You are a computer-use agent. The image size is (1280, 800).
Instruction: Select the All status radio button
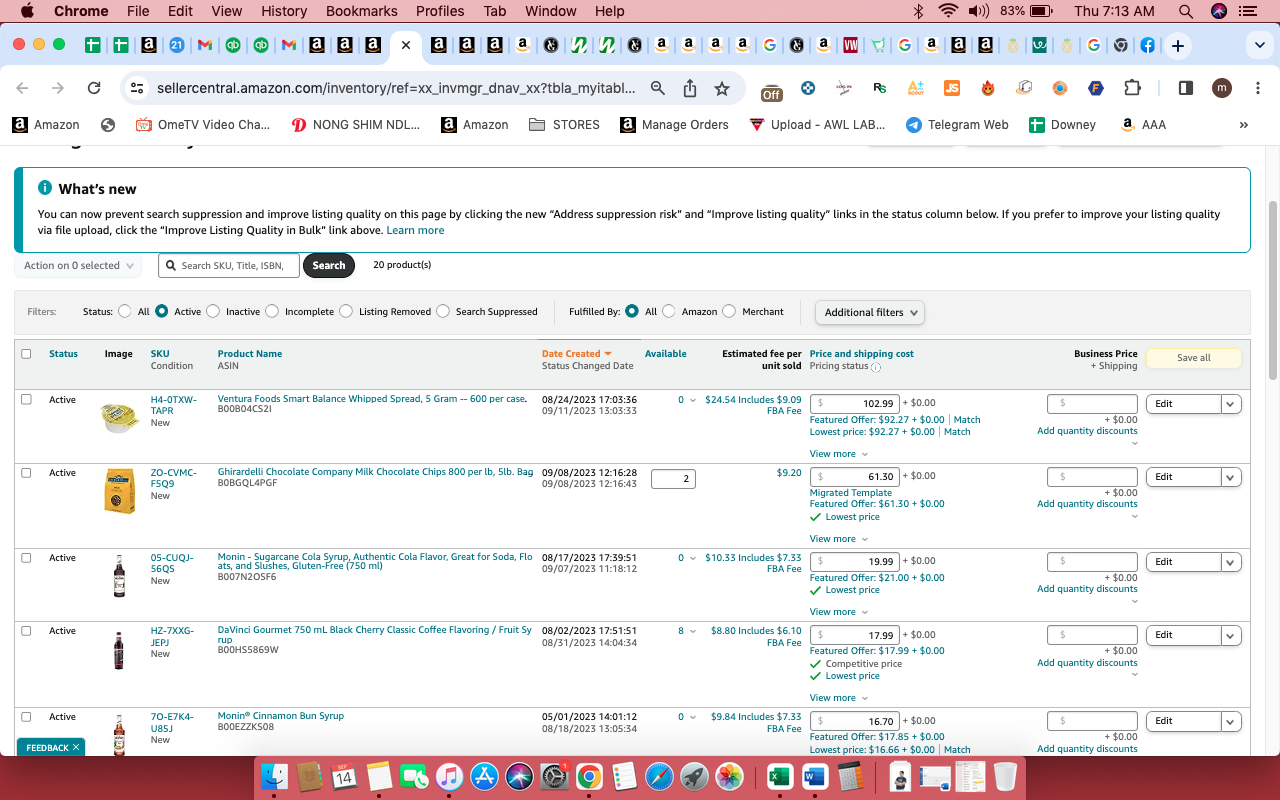pos(125,311)
